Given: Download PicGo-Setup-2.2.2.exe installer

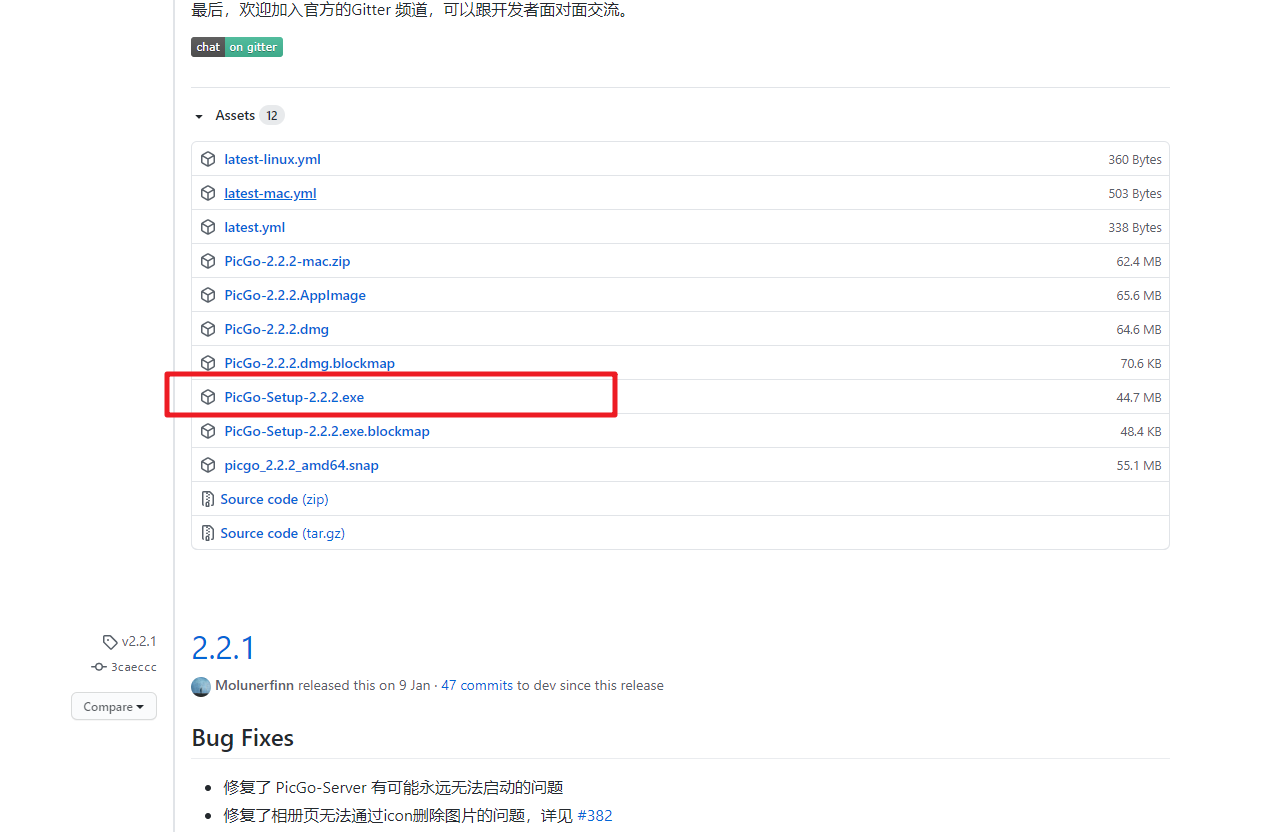Looking at the screenshot, I should (x=294, y=397).
